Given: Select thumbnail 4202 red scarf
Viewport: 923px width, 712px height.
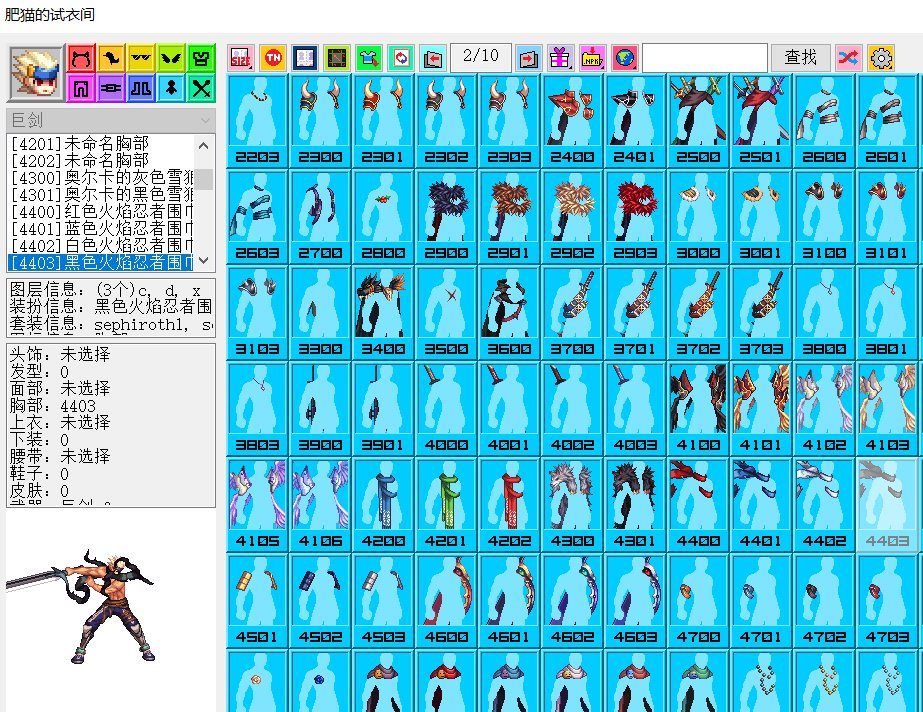Looking at the screenshot, I should point(509,504).
